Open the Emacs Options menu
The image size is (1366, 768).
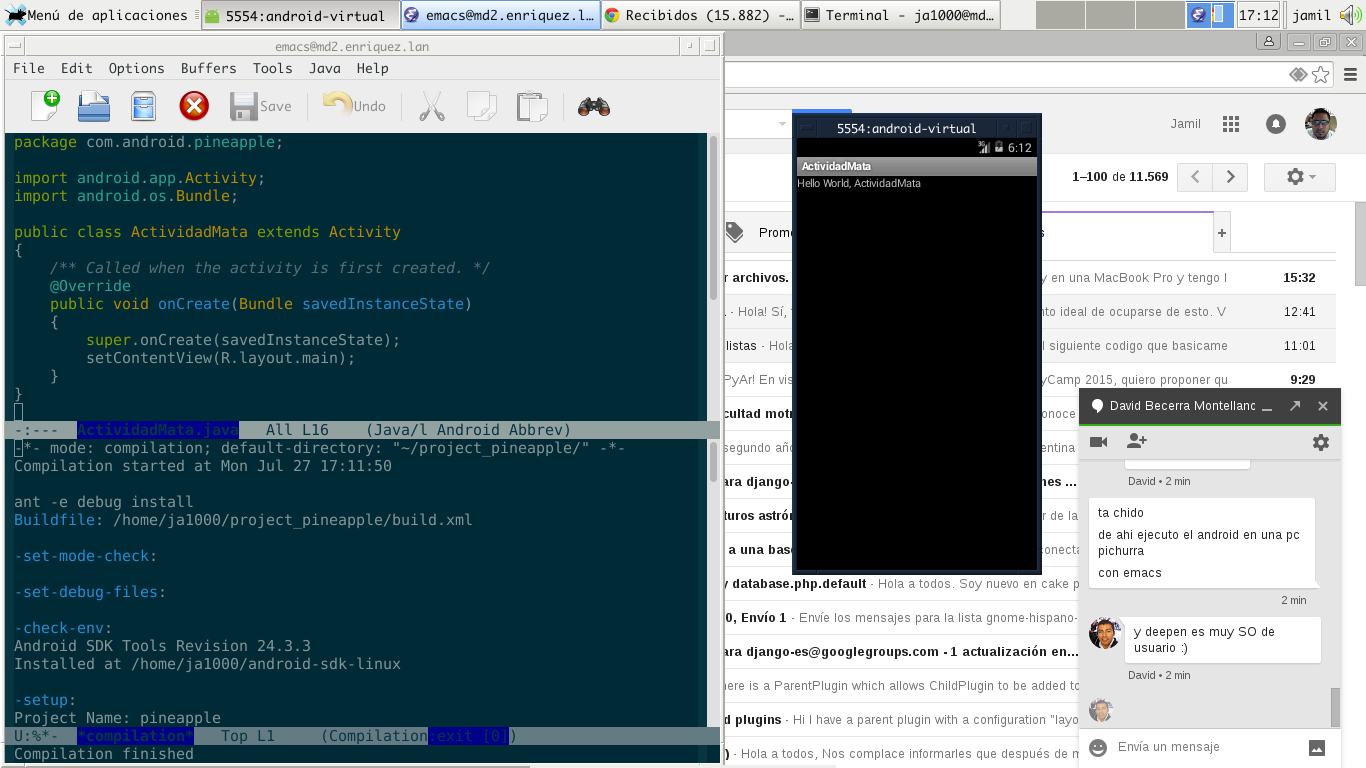[x=136, y=68]
